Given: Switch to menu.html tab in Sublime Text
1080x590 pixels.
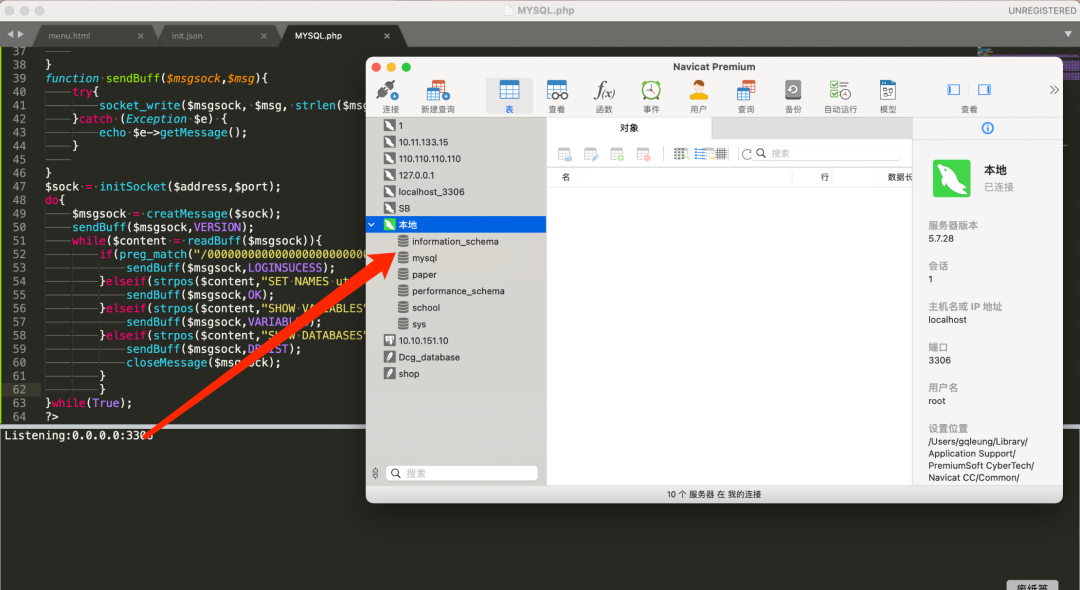Looking at the screenshot, I should pos(69,36).
